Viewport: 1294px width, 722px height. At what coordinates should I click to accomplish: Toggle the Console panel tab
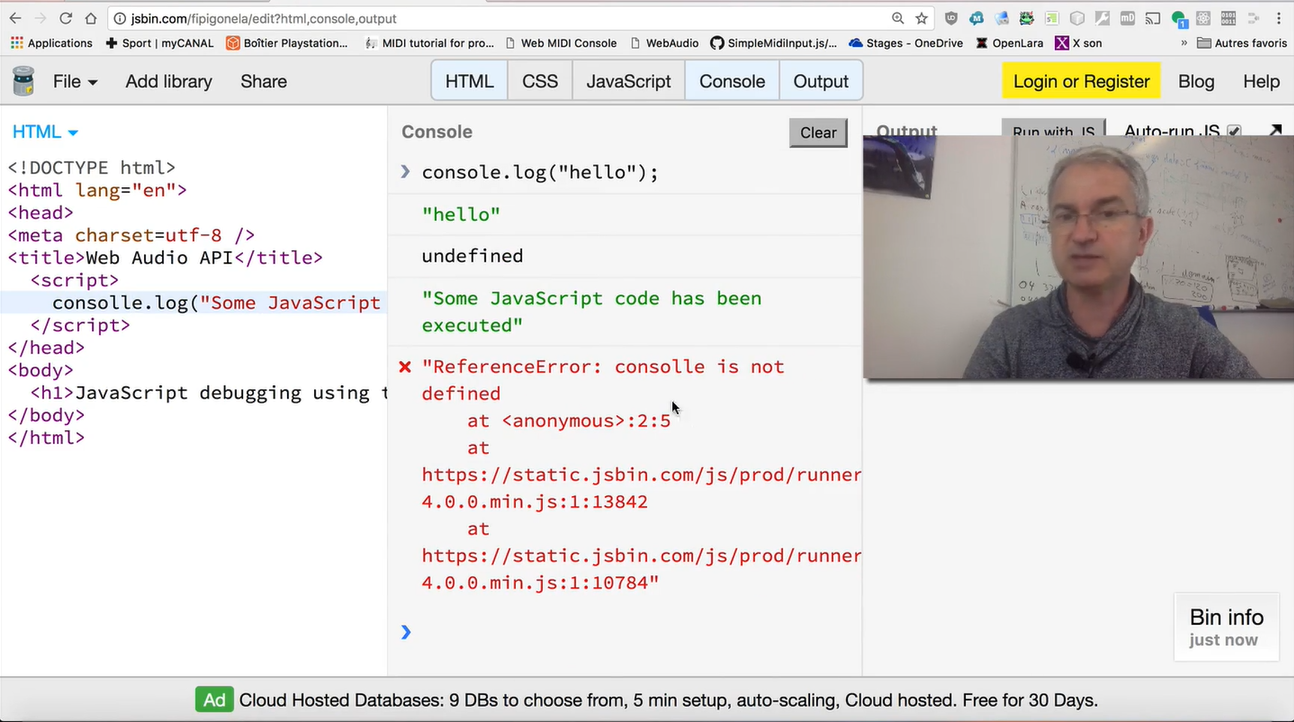[x=732, y=81]
